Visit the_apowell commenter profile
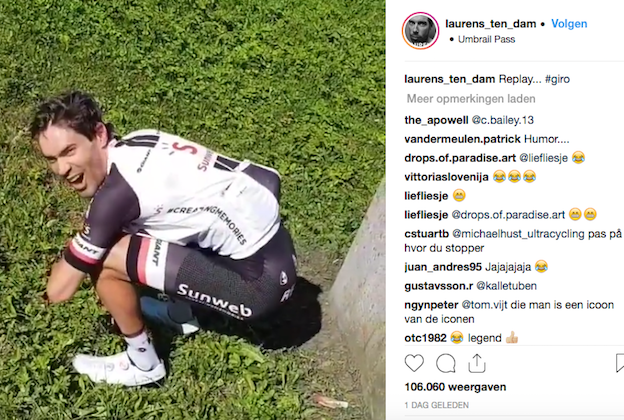 coord(436,120)
